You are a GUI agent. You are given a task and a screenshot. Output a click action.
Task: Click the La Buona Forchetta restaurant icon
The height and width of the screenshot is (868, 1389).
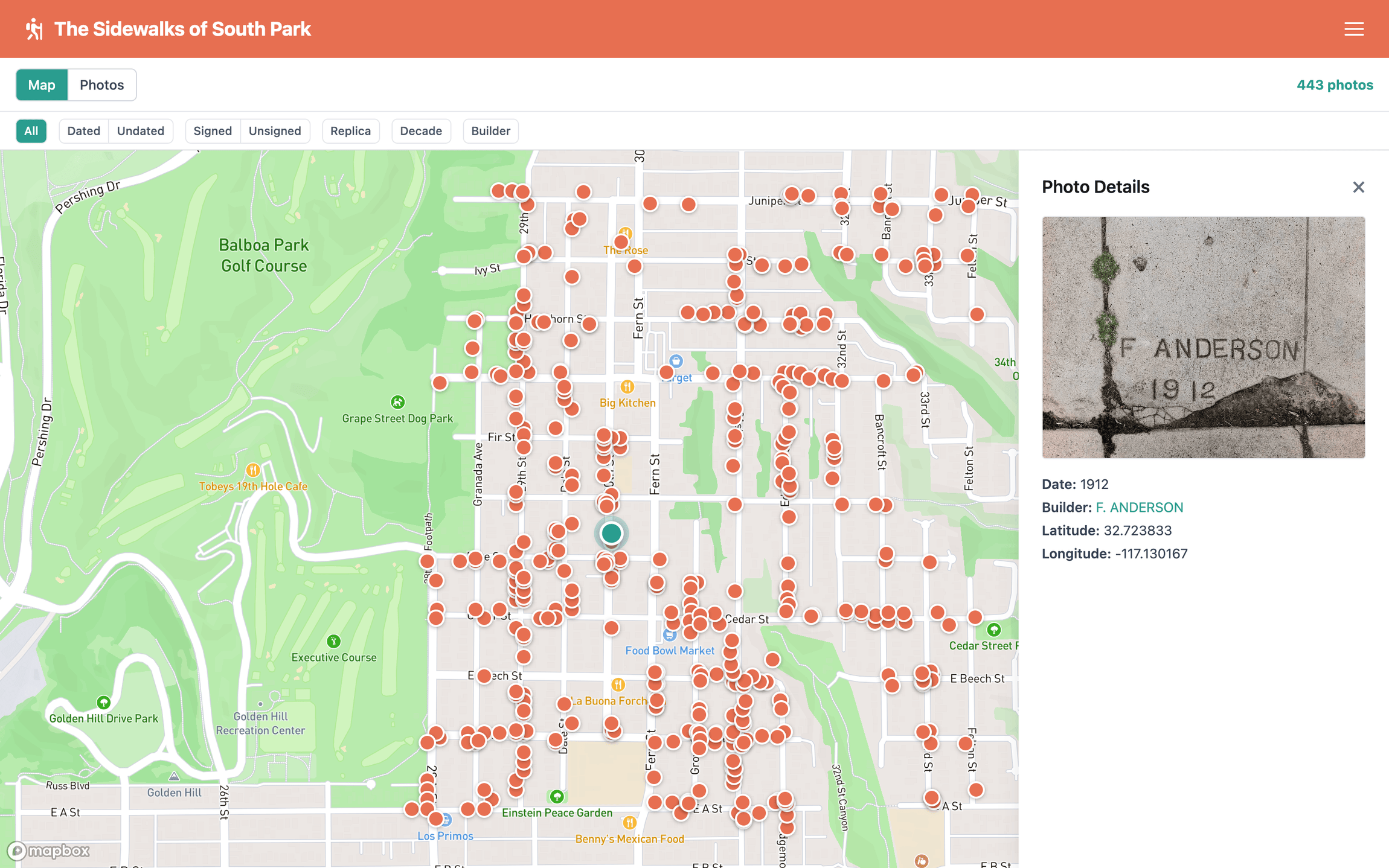pyautogui.click(x=618, y=685)
